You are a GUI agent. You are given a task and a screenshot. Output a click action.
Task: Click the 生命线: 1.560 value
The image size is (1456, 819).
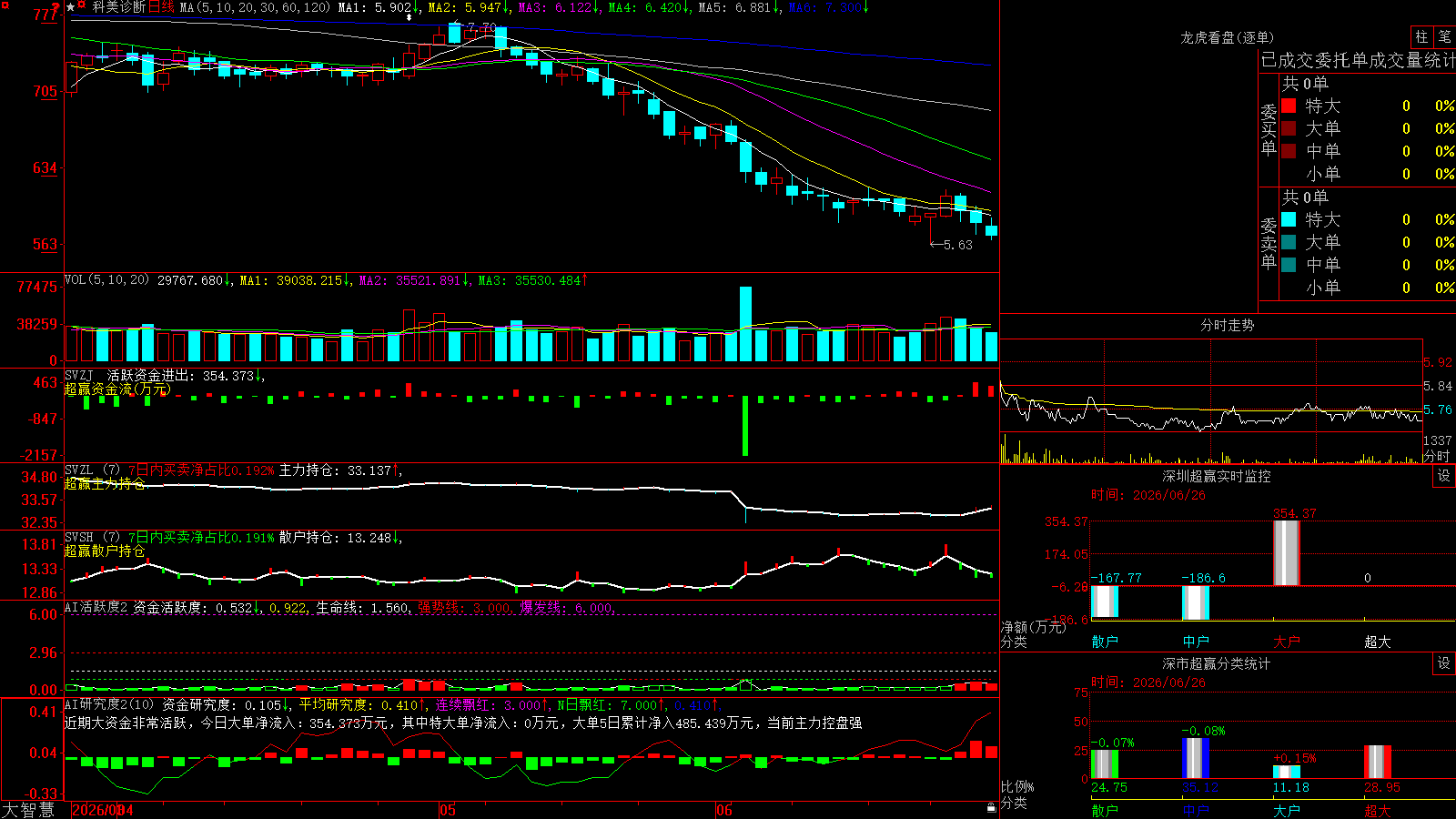tap(362, 608)
